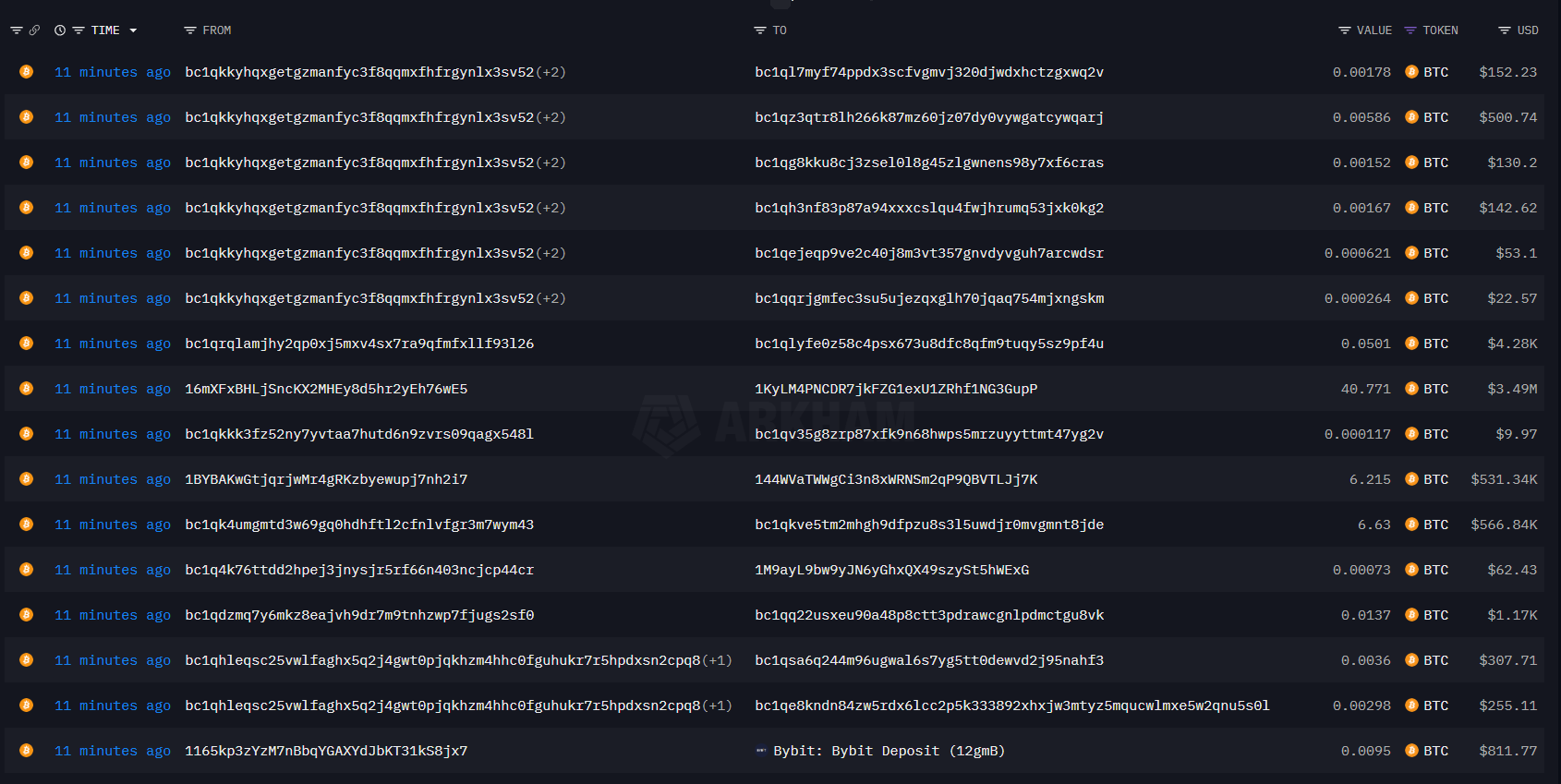Click the leftmost filter icon in header
Viewport: 1561px width, 784px height.
tap(17, 30)
